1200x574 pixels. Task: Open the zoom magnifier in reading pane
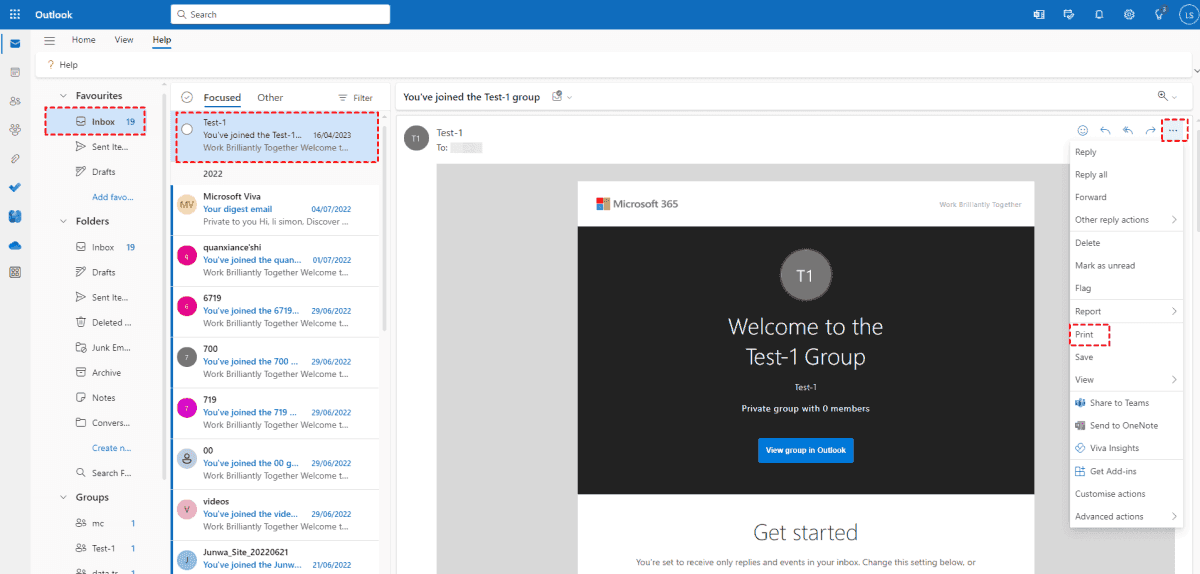(x=1163, y=96)
